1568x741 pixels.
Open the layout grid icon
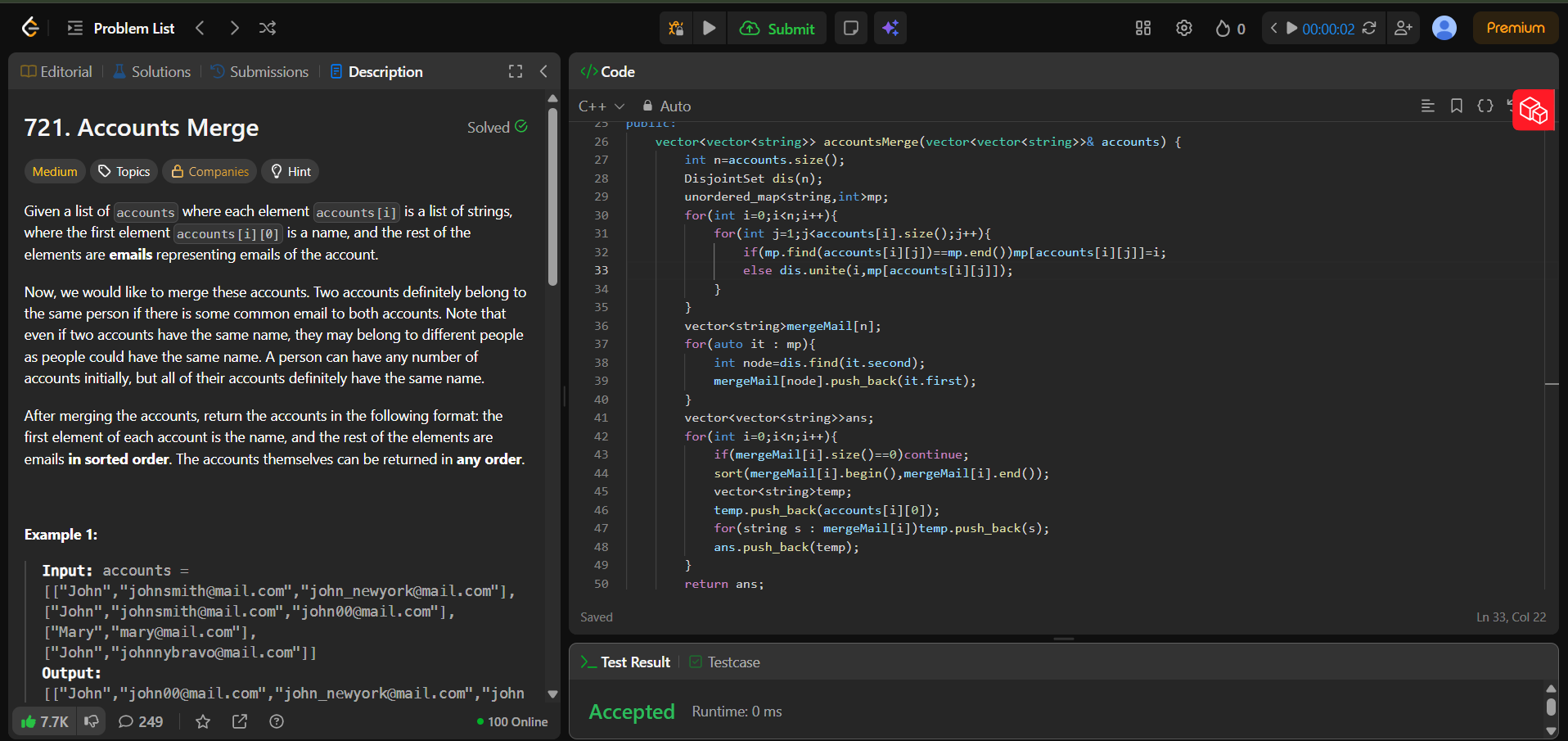click(x=1143, y=29)
